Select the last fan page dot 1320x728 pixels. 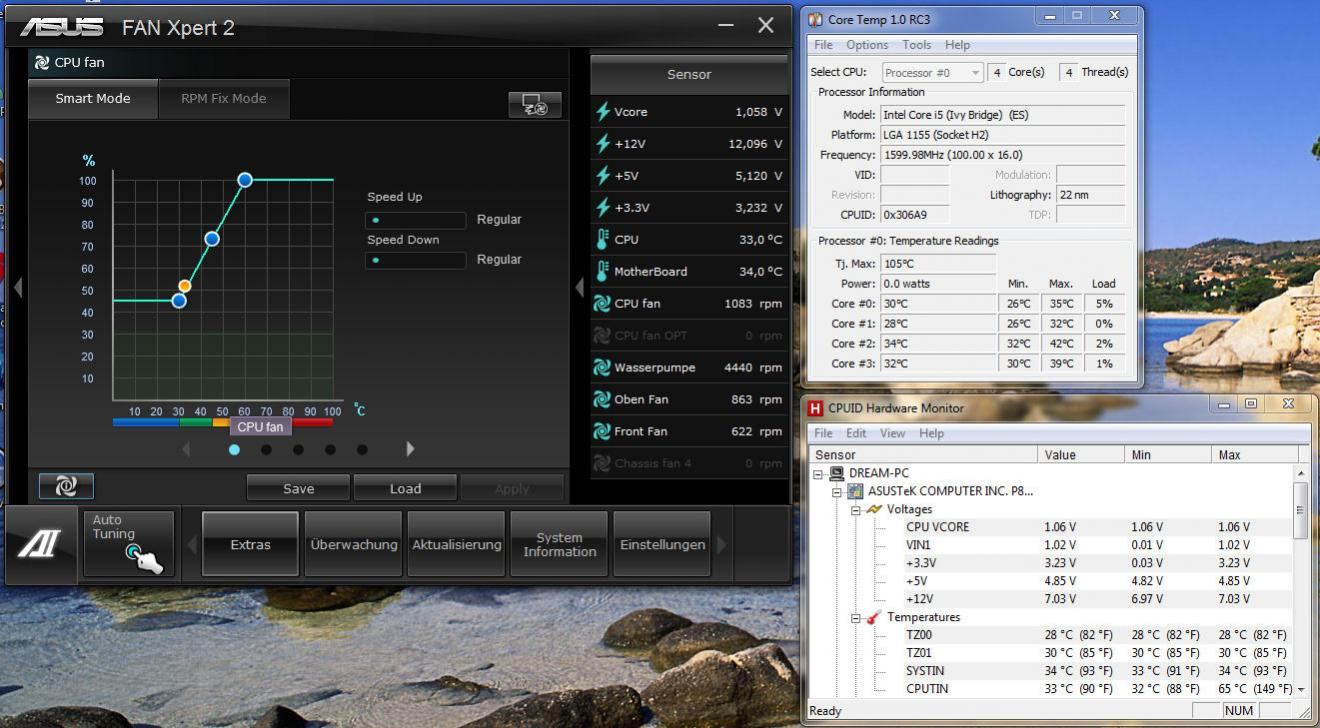362,450
